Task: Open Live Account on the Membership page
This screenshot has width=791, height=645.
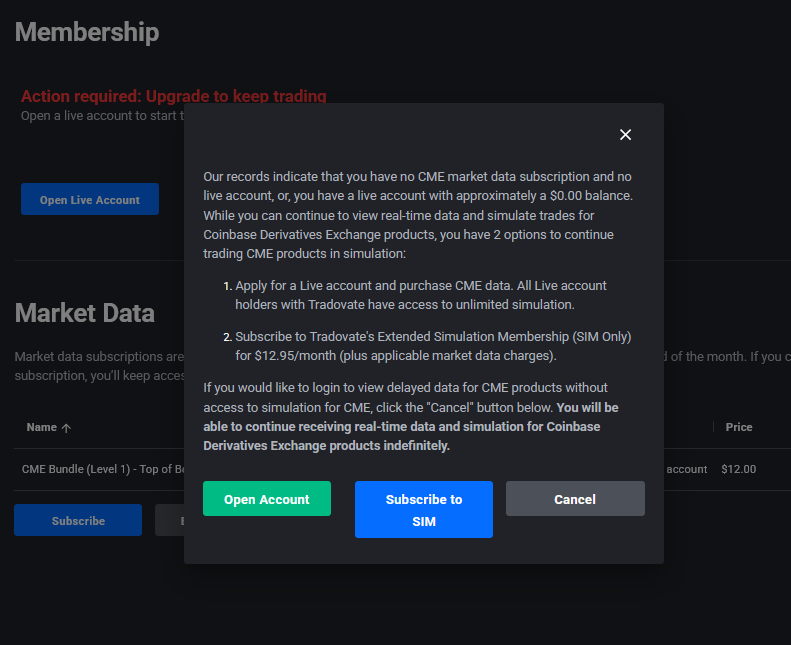Action: pyautogui.click(x=90, y=199)
